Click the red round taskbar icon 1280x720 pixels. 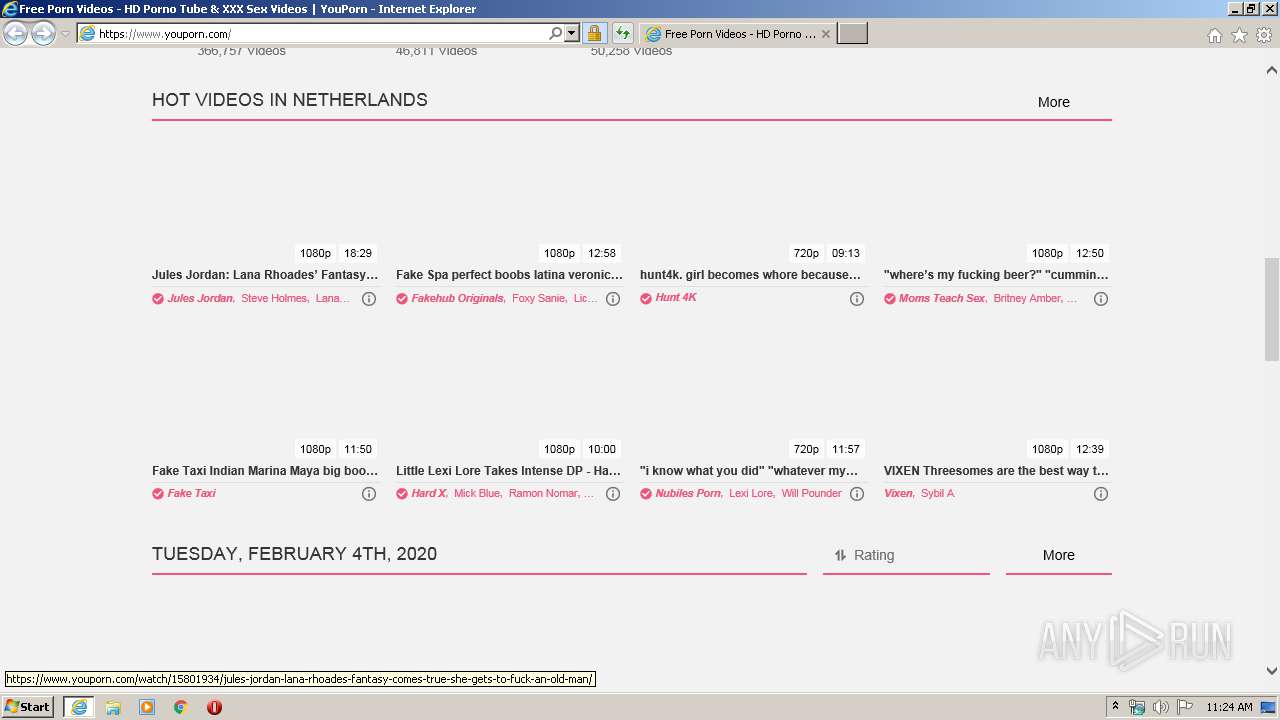214,707
